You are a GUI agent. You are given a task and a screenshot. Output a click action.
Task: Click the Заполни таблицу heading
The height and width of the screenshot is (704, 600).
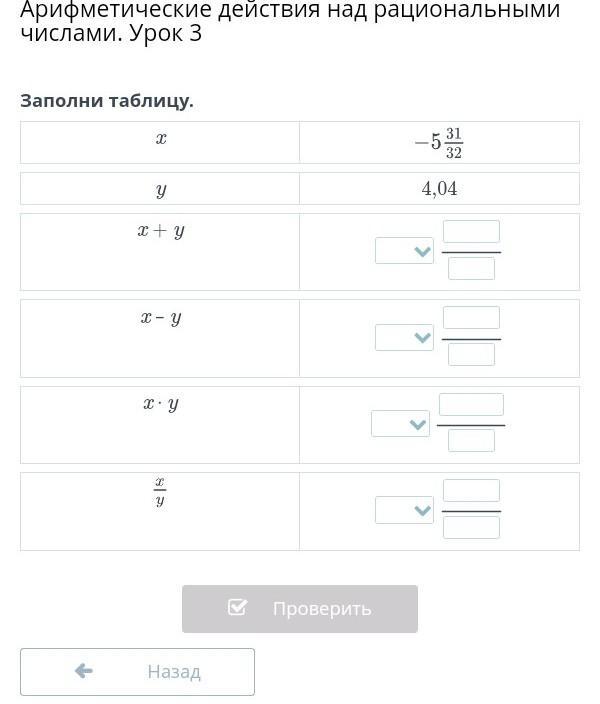click(107, 101)
